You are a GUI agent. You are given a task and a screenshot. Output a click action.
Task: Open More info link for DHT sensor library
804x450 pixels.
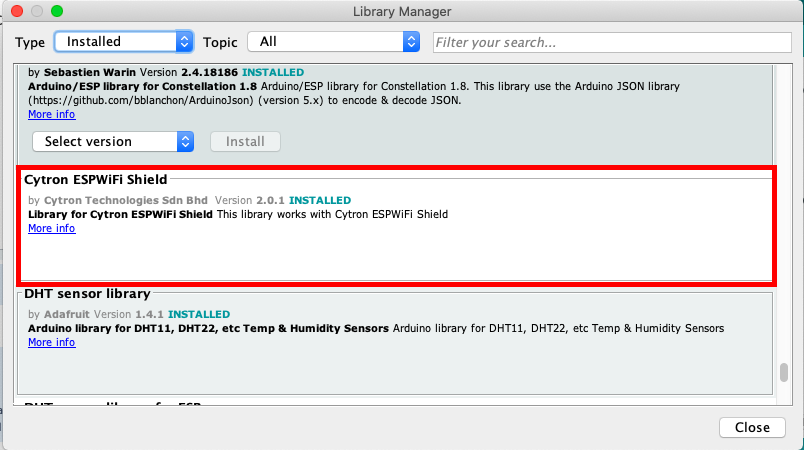tap(52, 342)
